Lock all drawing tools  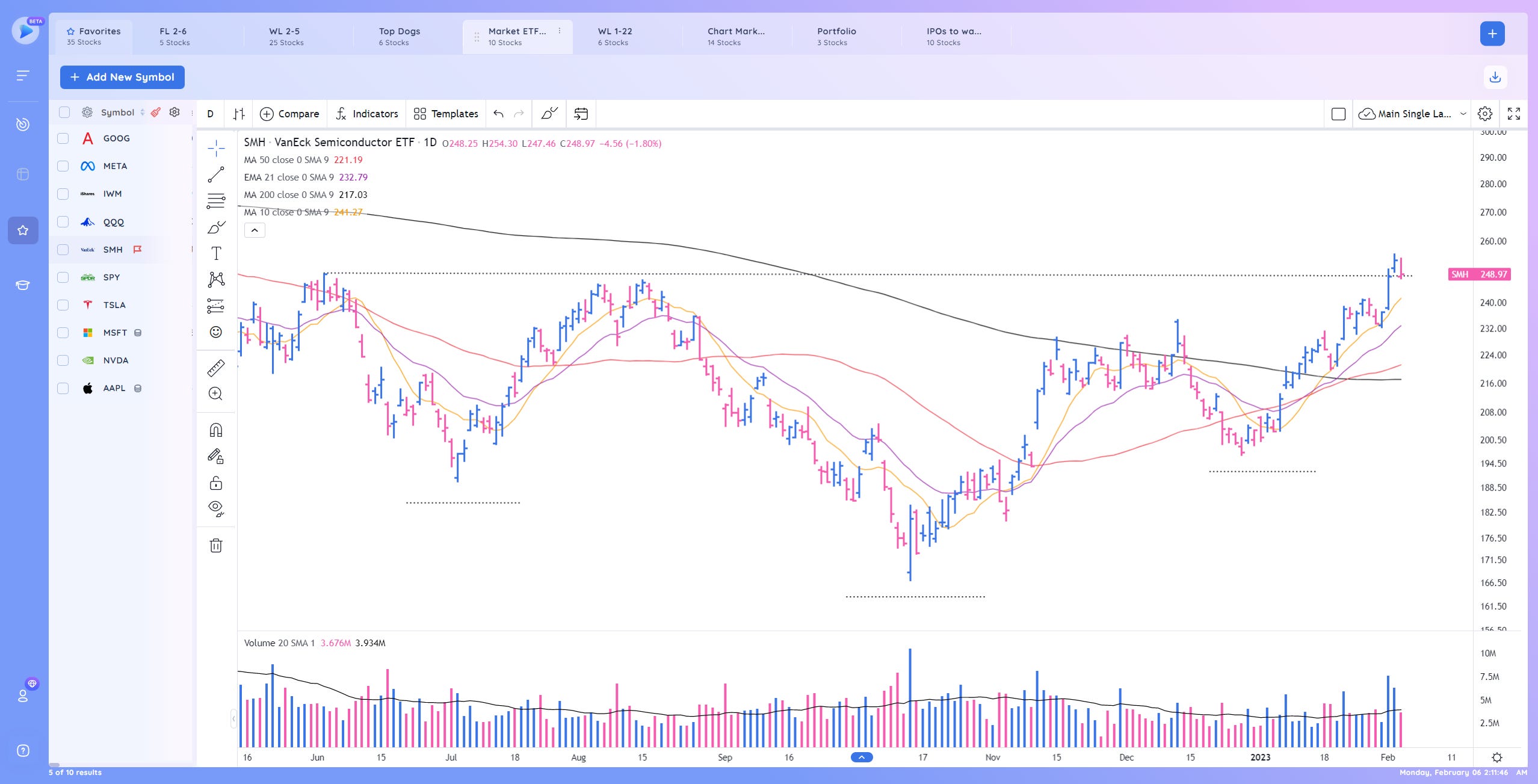216,483
